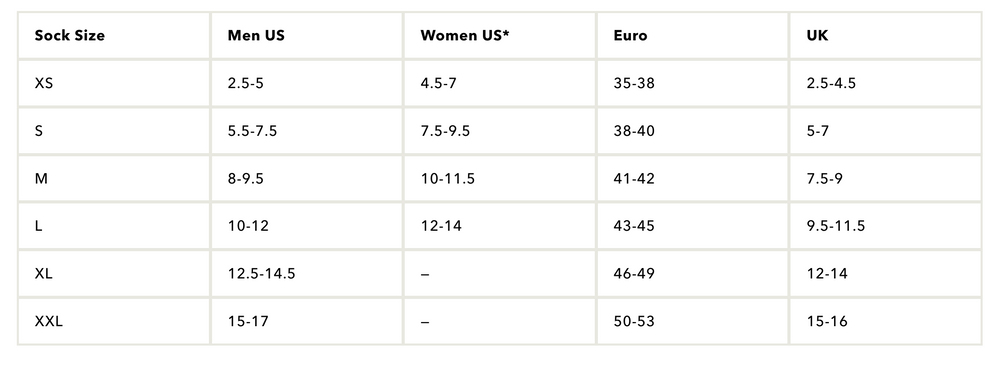Click the Euro 43-45 cell
Image resolution: width=1000 pixels, height=365 pixels.
693,226
